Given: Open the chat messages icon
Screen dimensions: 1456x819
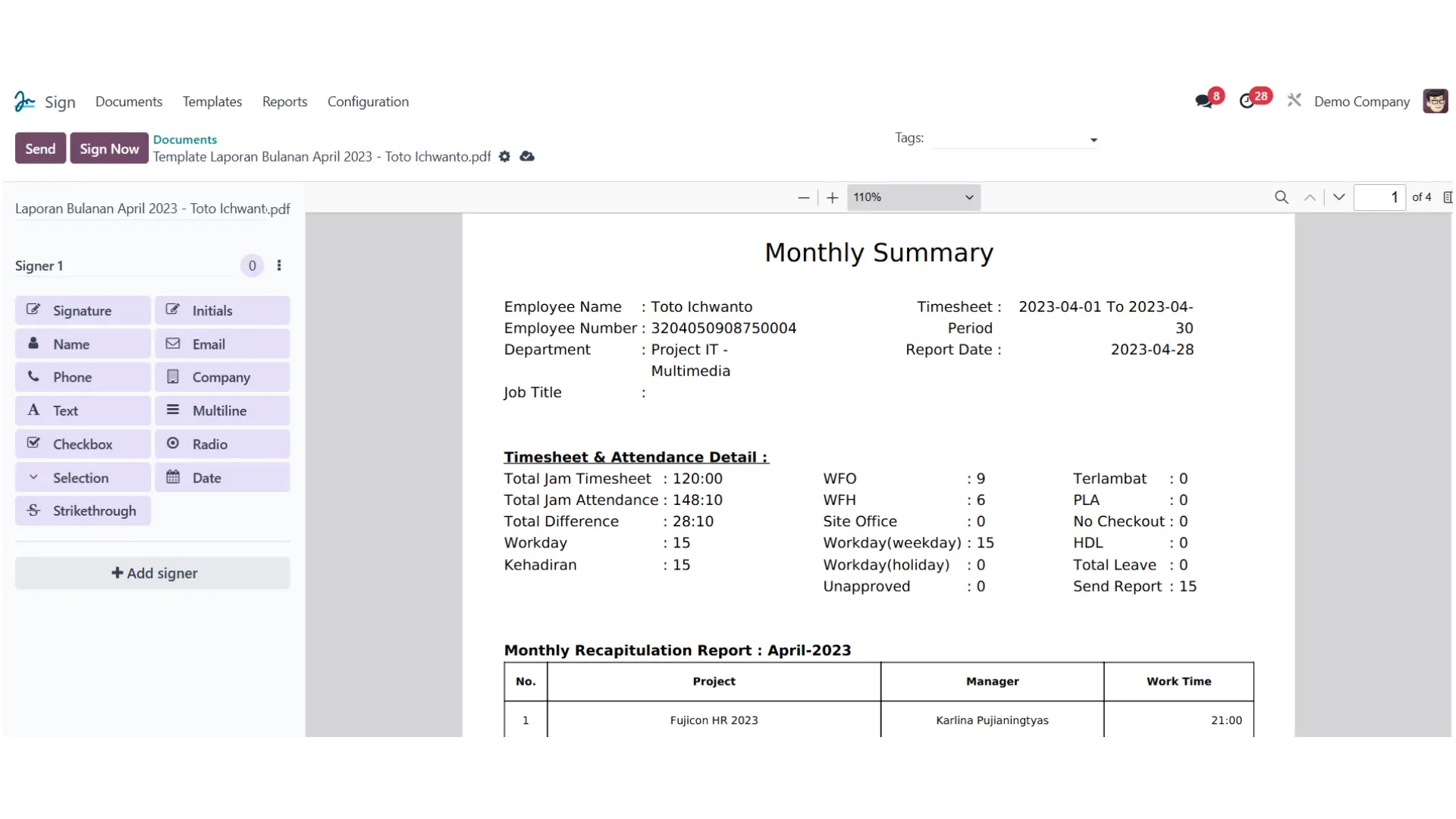Looking at the screenshot, I should tap(1203, 101).
